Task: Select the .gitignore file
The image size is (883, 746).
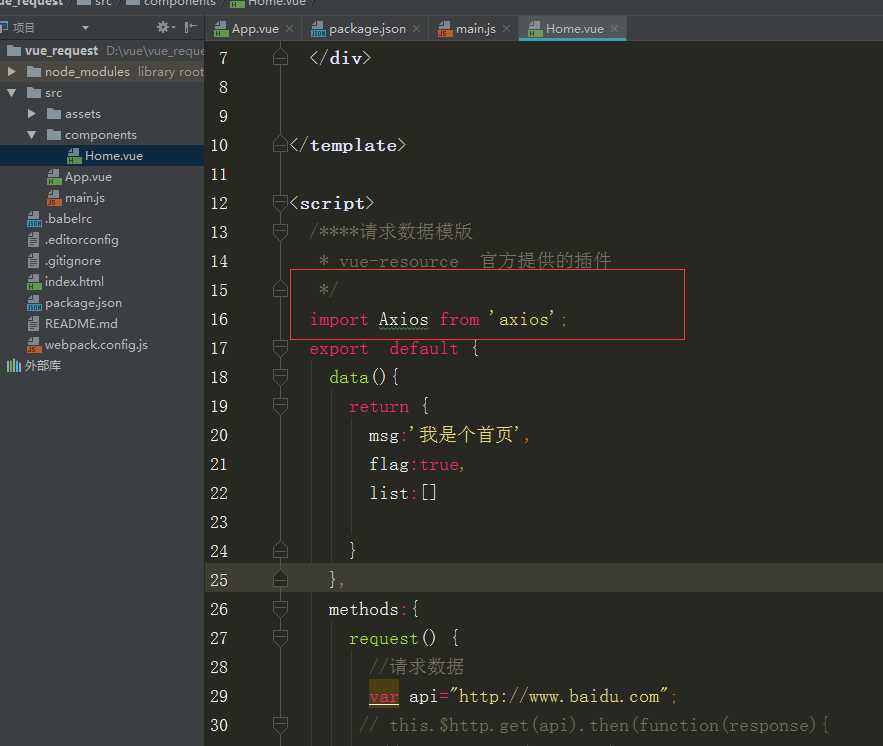Action: point(73,261)
